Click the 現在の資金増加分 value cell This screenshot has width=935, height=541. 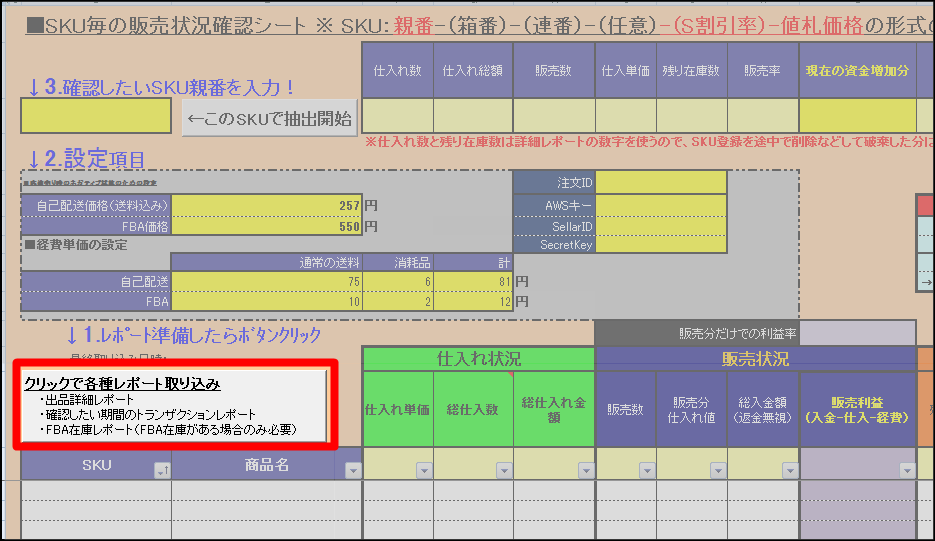coord(855,116)
